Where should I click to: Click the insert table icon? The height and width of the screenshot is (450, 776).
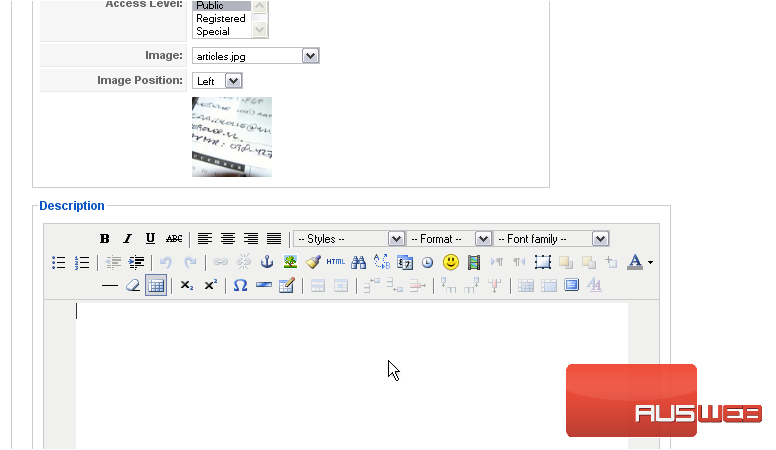coord(156,285)
